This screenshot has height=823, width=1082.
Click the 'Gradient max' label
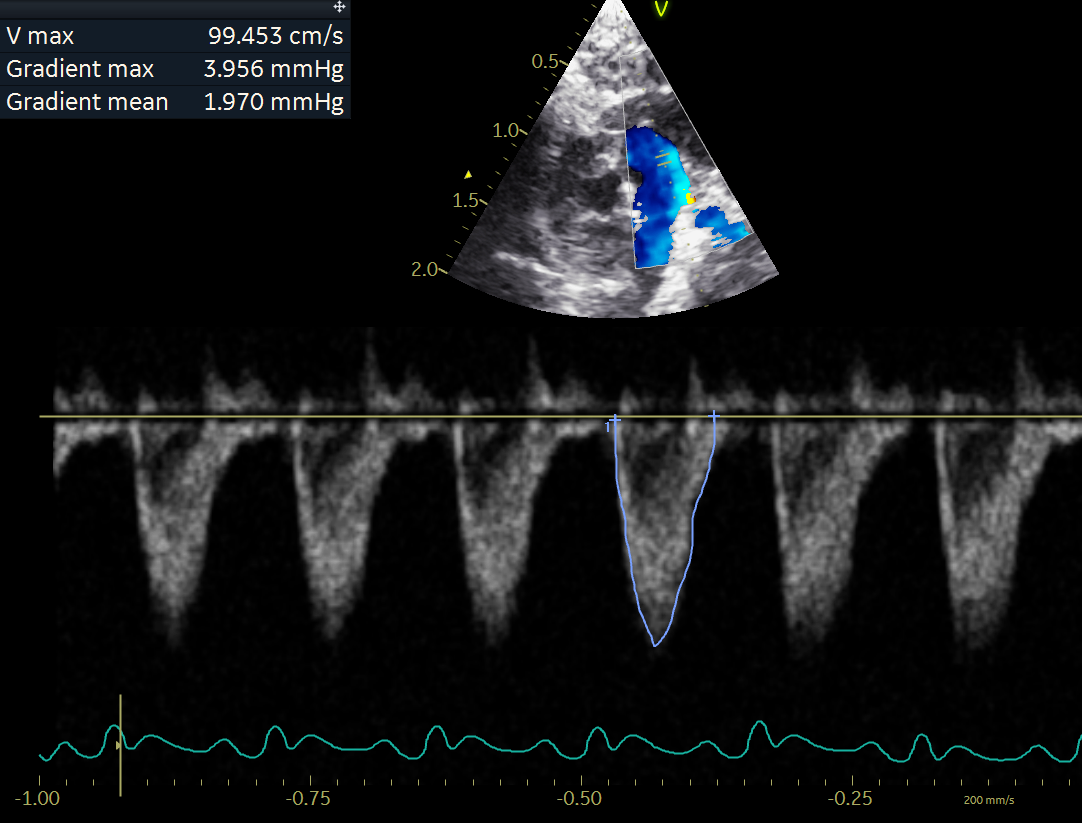(x=80, y=69)
